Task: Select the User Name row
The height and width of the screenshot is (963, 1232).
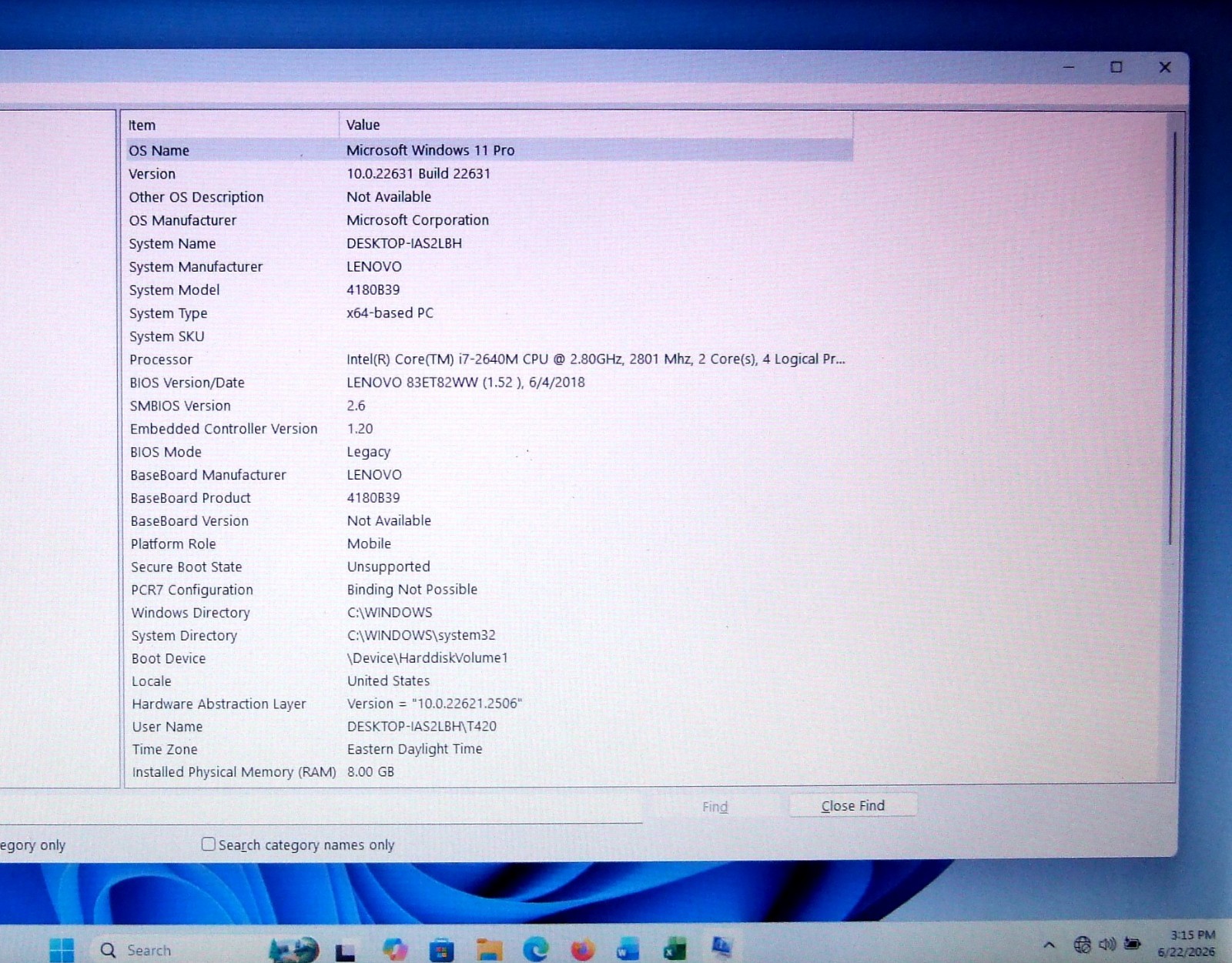Action: pos(489,726)
